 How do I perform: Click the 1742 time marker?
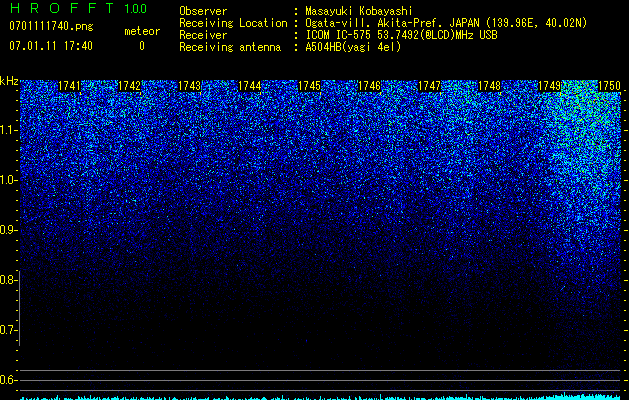(x=130, y=86)
